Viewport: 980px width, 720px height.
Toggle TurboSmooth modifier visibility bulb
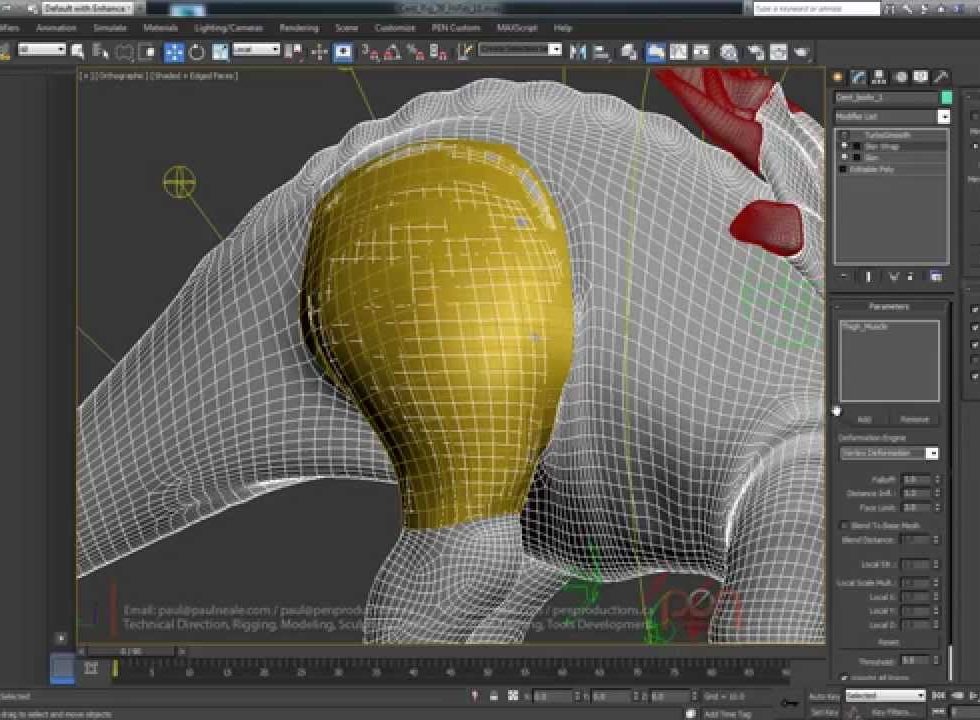[845, 135]
